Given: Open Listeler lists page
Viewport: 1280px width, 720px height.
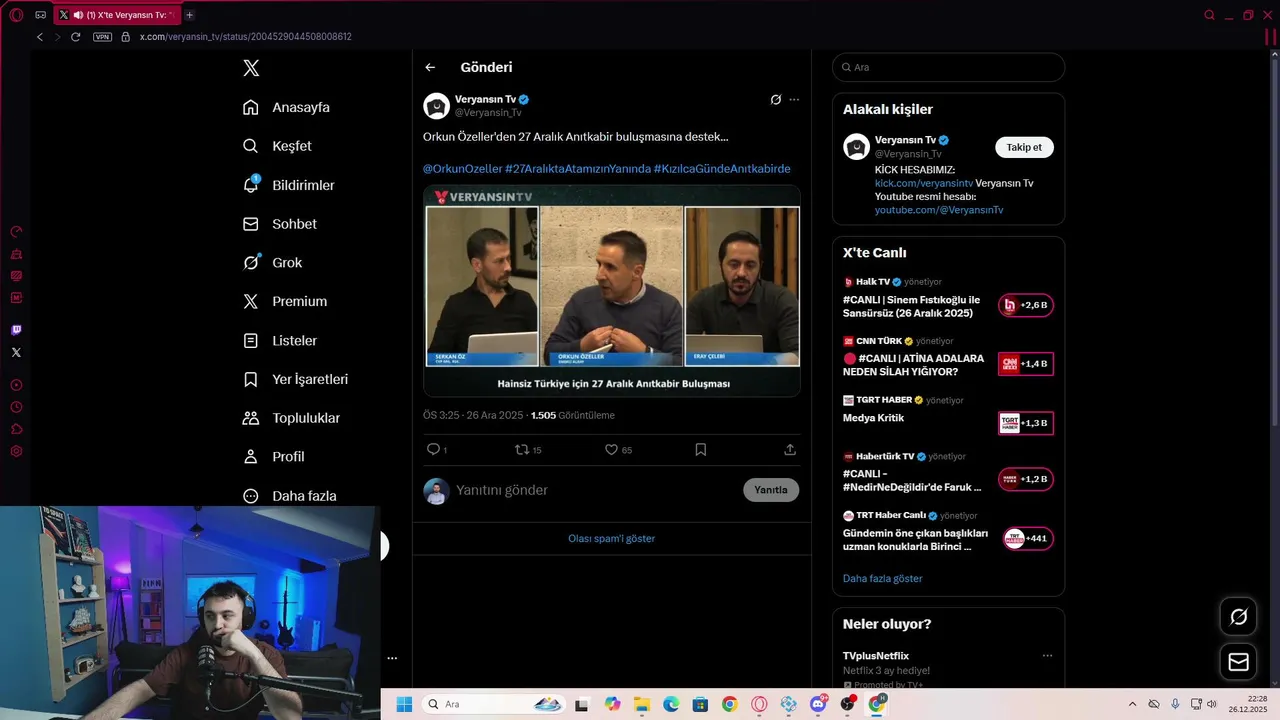Looking at the screenshot, I should click(280, 340).
